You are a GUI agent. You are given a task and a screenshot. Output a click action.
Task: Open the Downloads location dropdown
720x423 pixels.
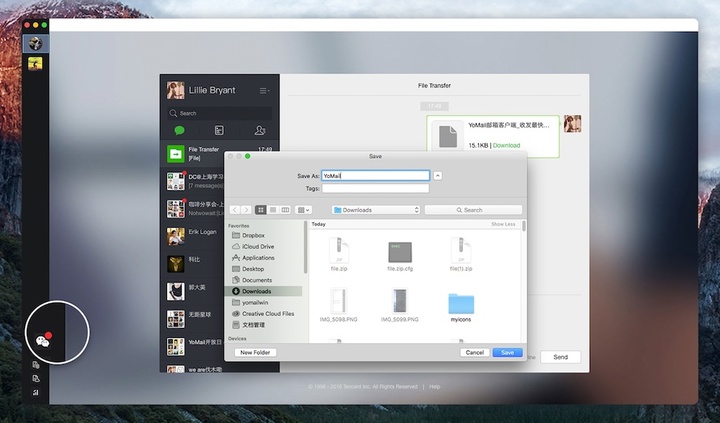[374, 210]
